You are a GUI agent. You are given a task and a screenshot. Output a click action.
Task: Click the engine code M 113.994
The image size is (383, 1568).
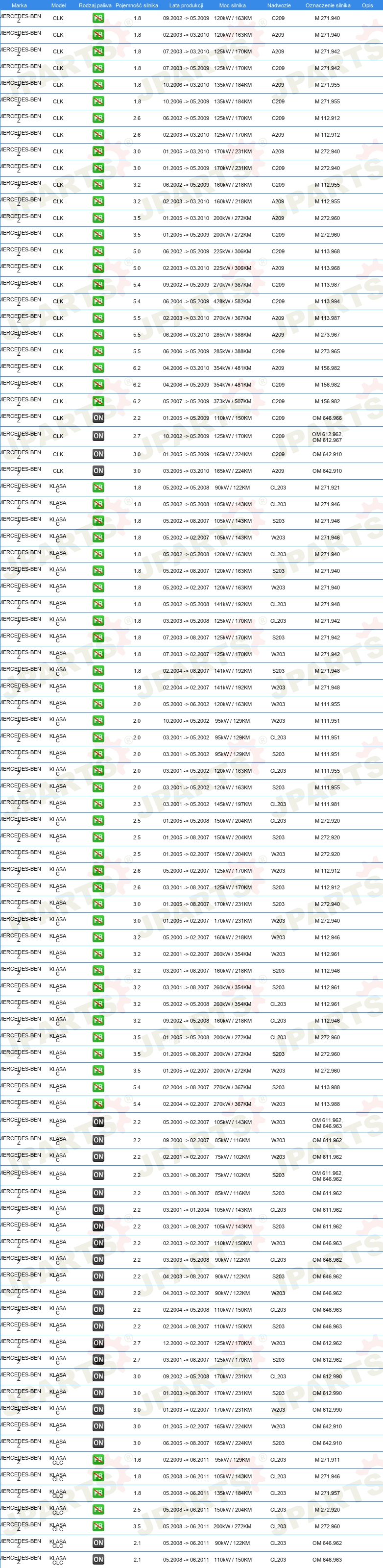click(327, 301)
